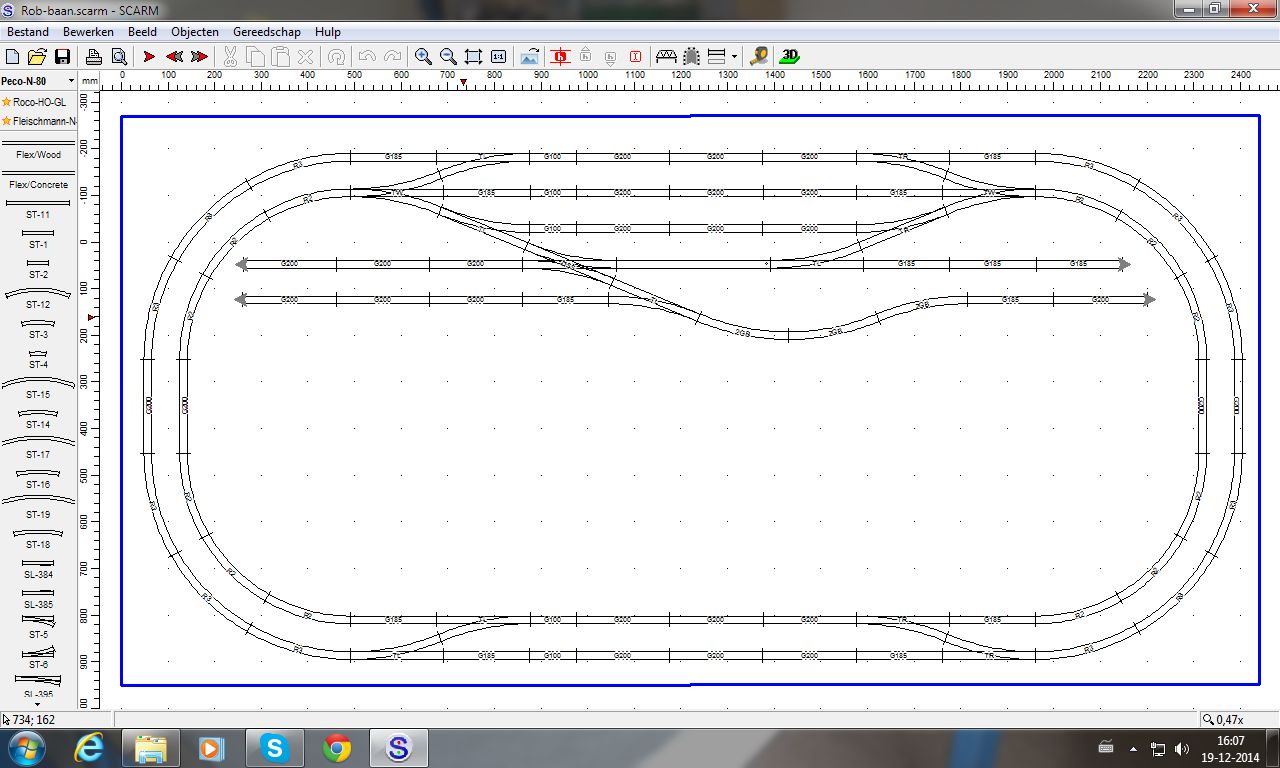Open the Bestand menu
This screenshot has width=1280, height=768.
28,32
